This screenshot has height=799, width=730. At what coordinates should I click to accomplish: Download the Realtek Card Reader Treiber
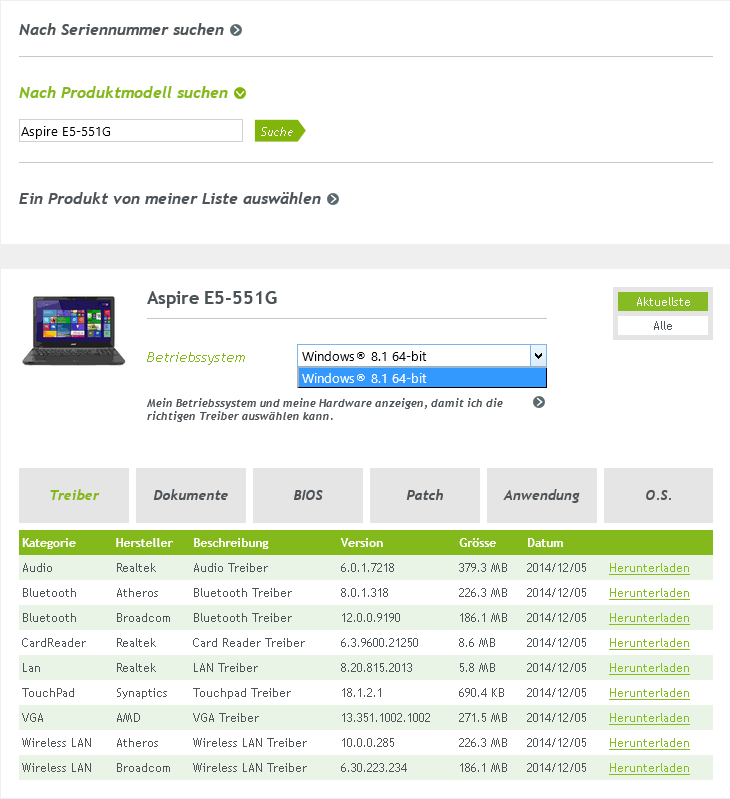[649, 643]
